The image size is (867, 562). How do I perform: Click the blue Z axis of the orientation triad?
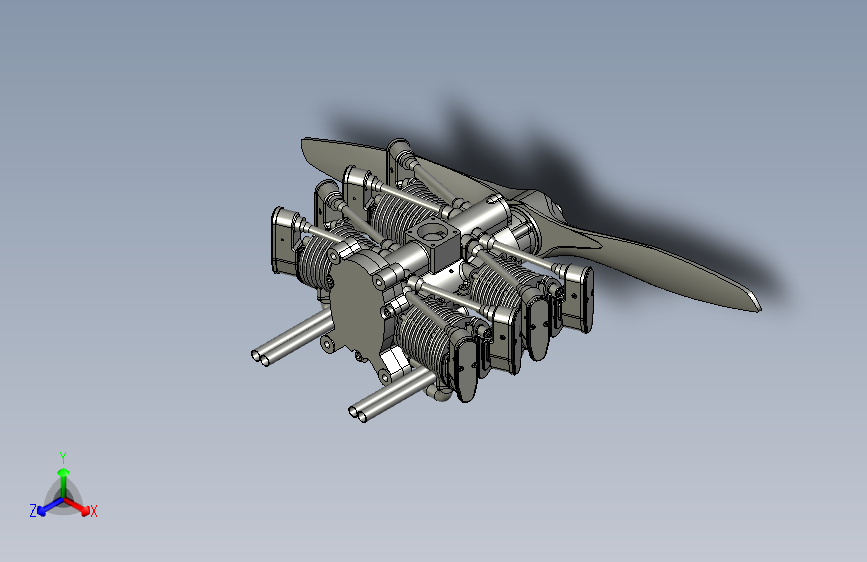pos(50,506)
